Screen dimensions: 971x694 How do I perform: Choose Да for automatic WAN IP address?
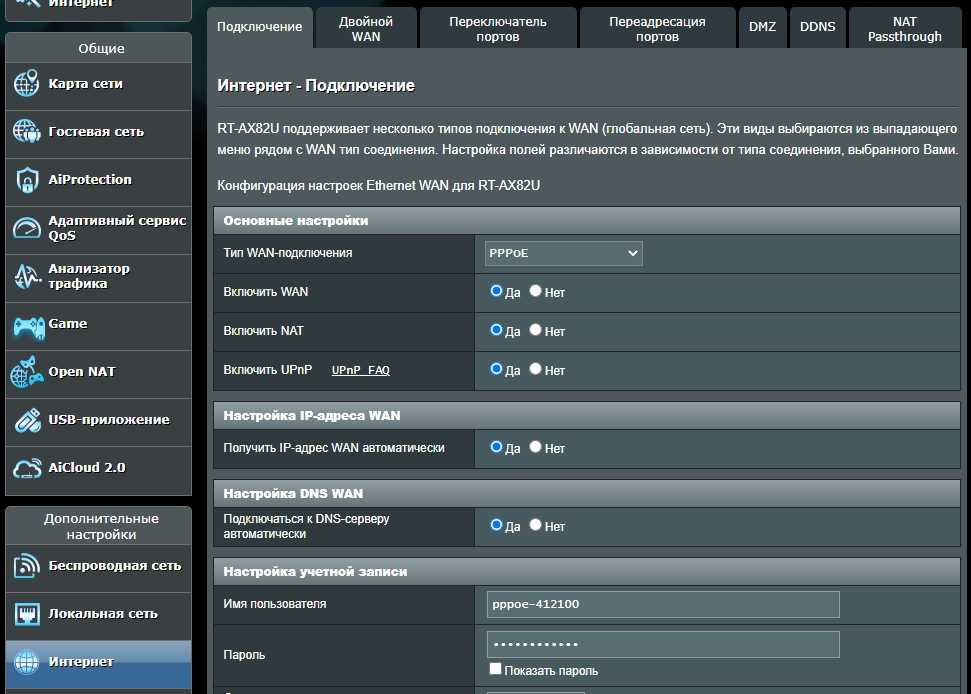(496, 446)
